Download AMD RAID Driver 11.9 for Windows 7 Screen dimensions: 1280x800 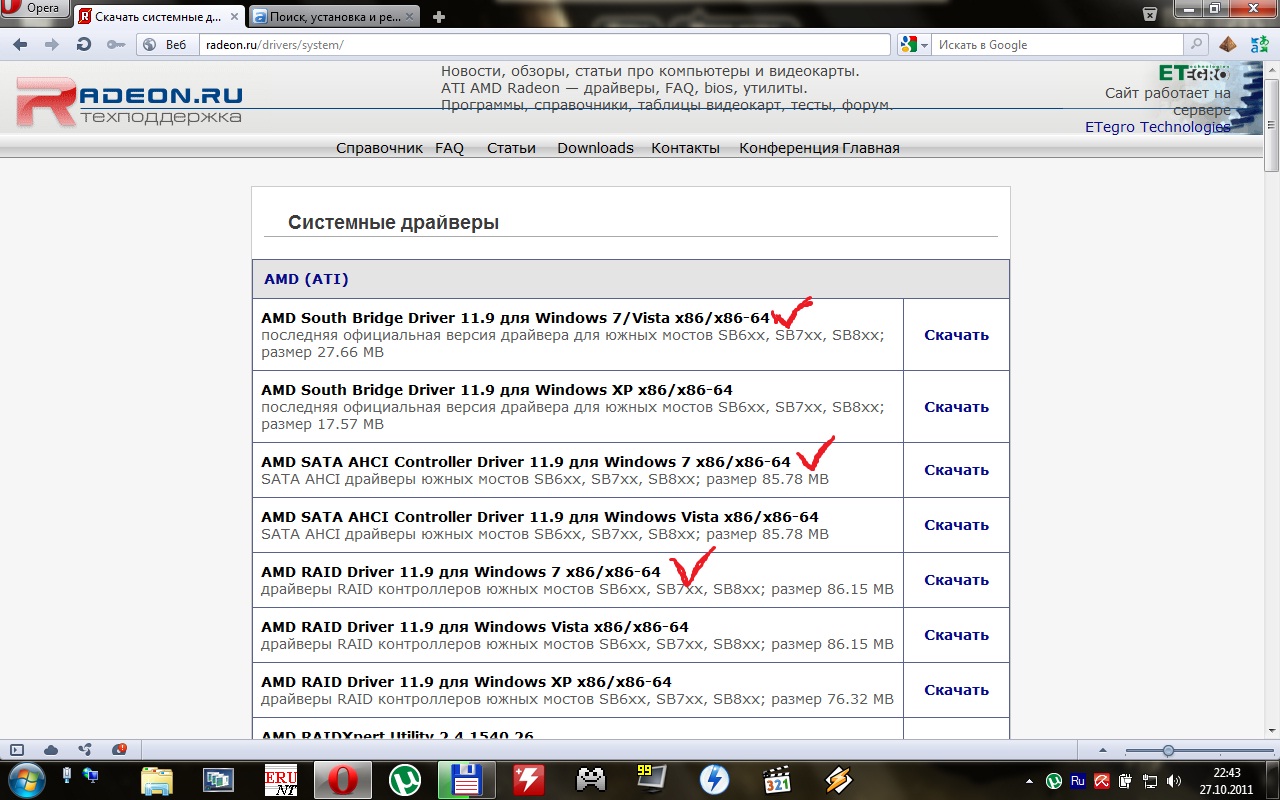(x=956, y=580)
